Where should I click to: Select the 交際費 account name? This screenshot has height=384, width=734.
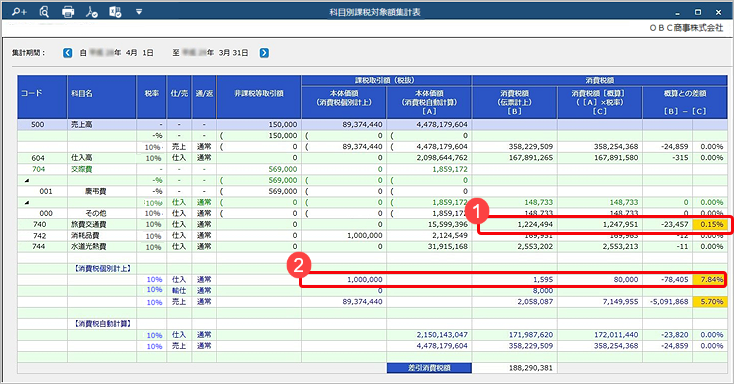(x=81, y=169)
